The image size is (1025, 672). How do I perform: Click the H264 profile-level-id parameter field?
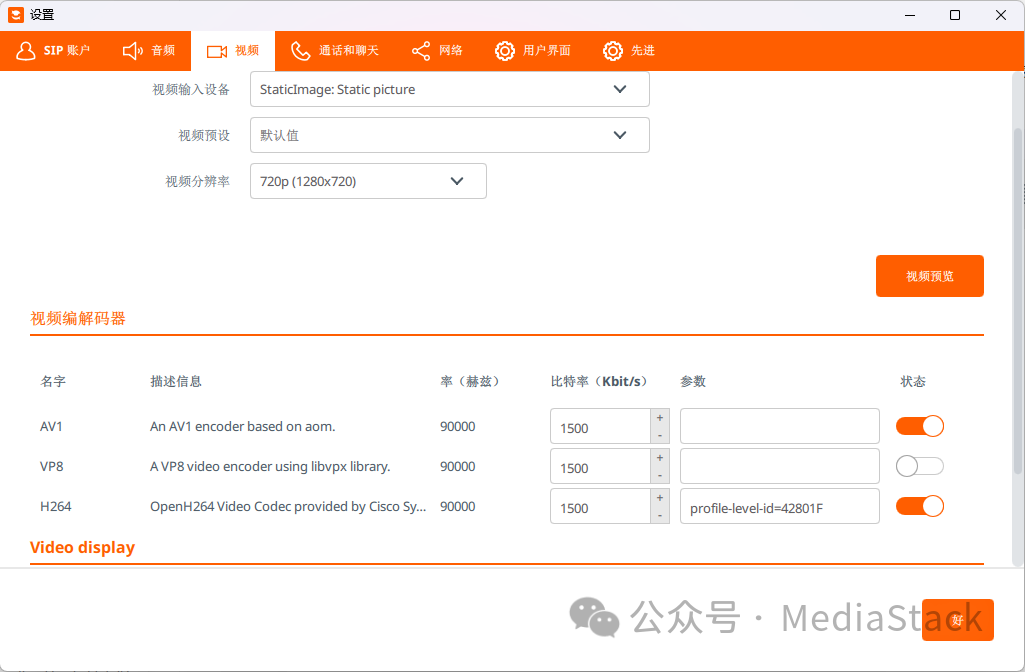[779, 507]
